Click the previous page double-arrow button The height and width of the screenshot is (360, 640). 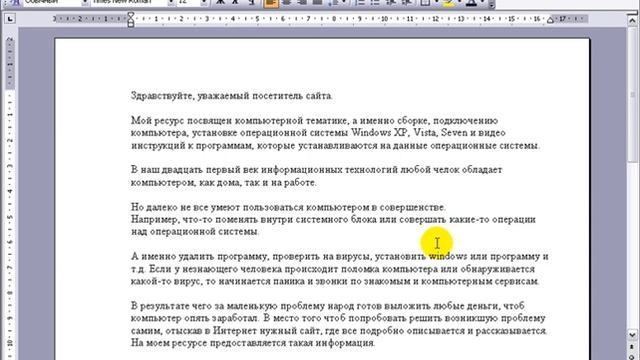point(632,347)
